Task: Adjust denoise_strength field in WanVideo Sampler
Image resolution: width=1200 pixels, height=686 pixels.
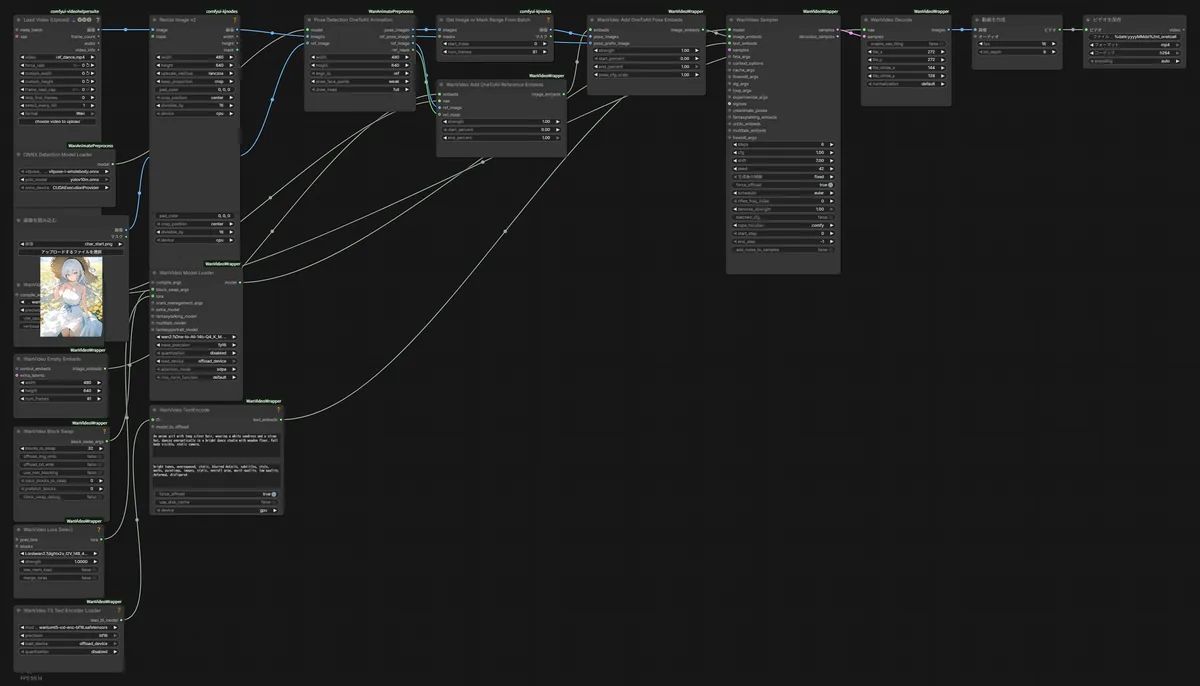Action: click(x=784, y=209)
